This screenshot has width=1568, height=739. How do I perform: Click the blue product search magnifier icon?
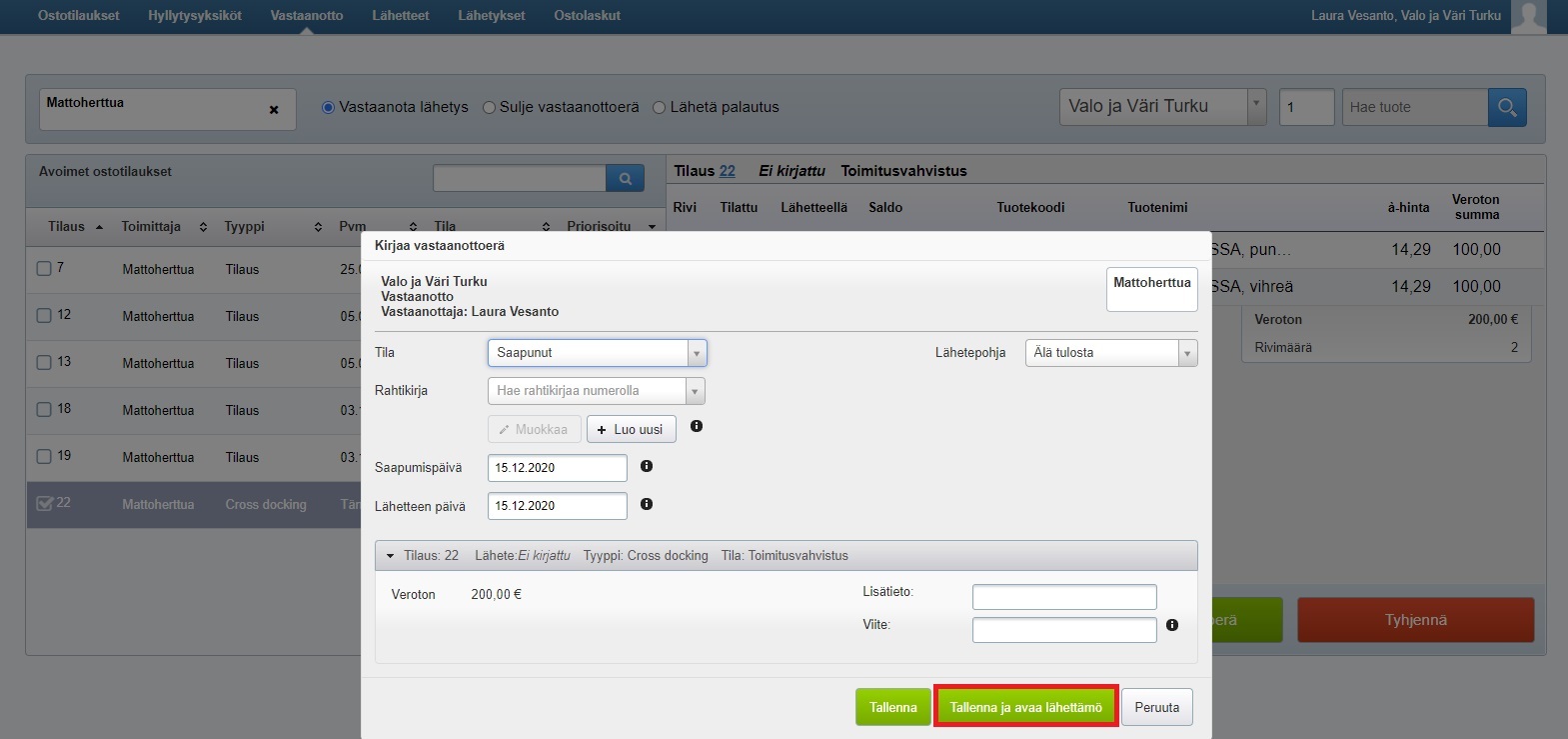(1507, 107)
